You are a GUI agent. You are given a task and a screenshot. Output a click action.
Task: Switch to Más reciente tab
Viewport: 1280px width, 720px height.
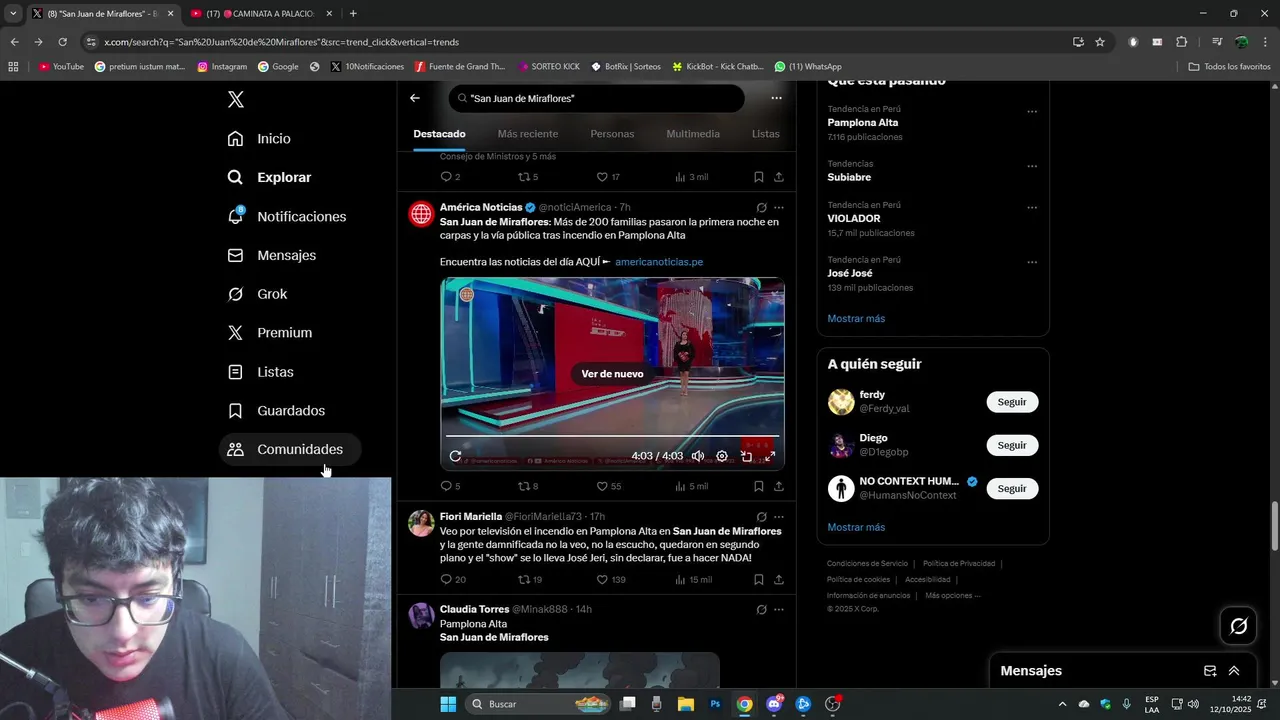click(528, 134)
